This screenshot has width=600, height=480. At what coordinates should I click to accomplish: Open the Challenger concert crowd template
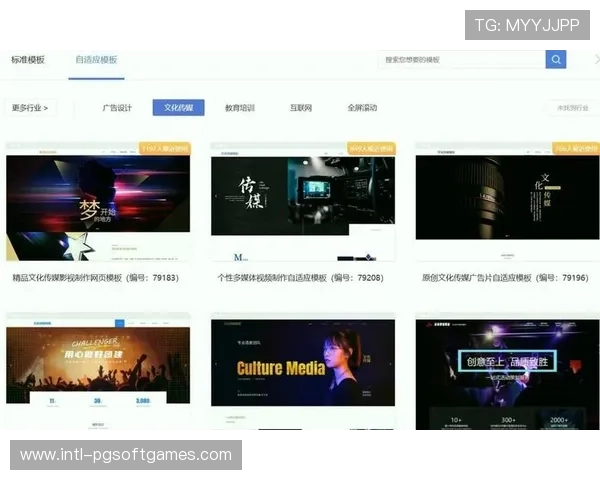[97, 372]
